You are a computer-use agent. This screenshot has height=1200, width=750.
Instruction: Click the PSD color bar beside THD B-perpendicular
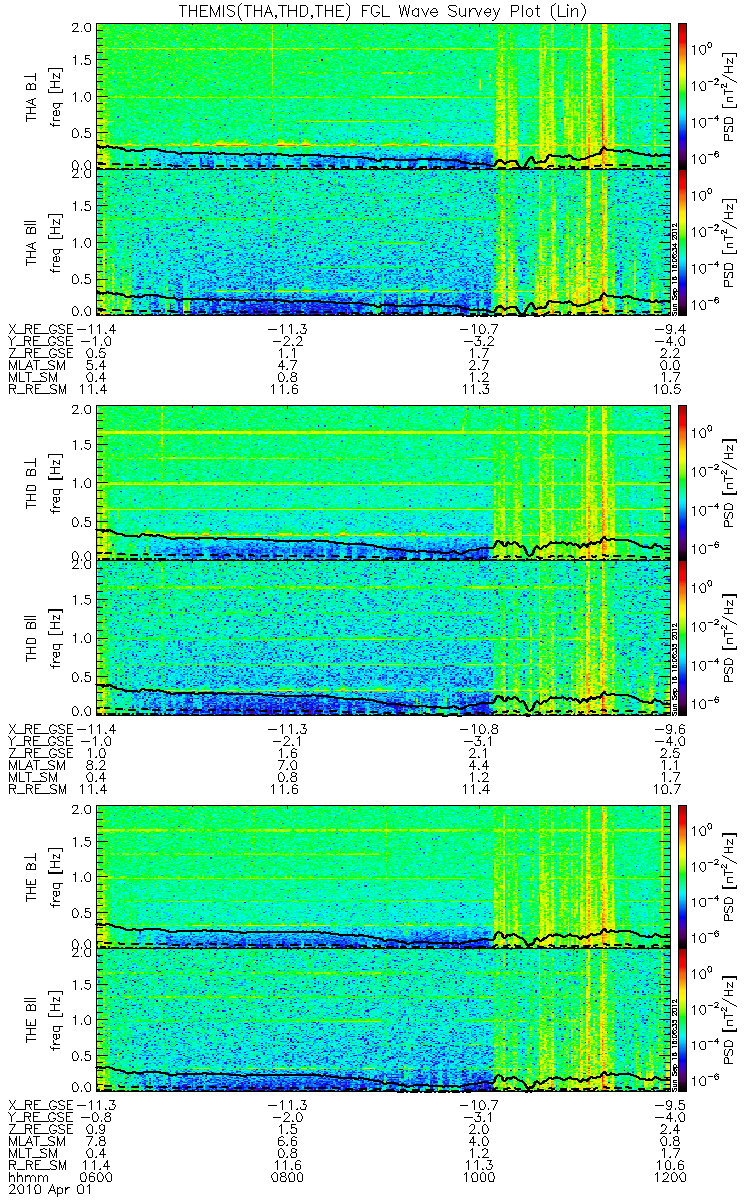[x=683, y=482]
